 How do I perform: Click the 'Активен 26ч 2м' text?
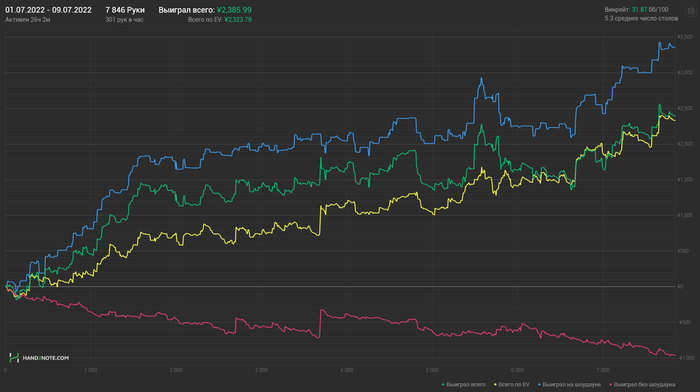28,20
